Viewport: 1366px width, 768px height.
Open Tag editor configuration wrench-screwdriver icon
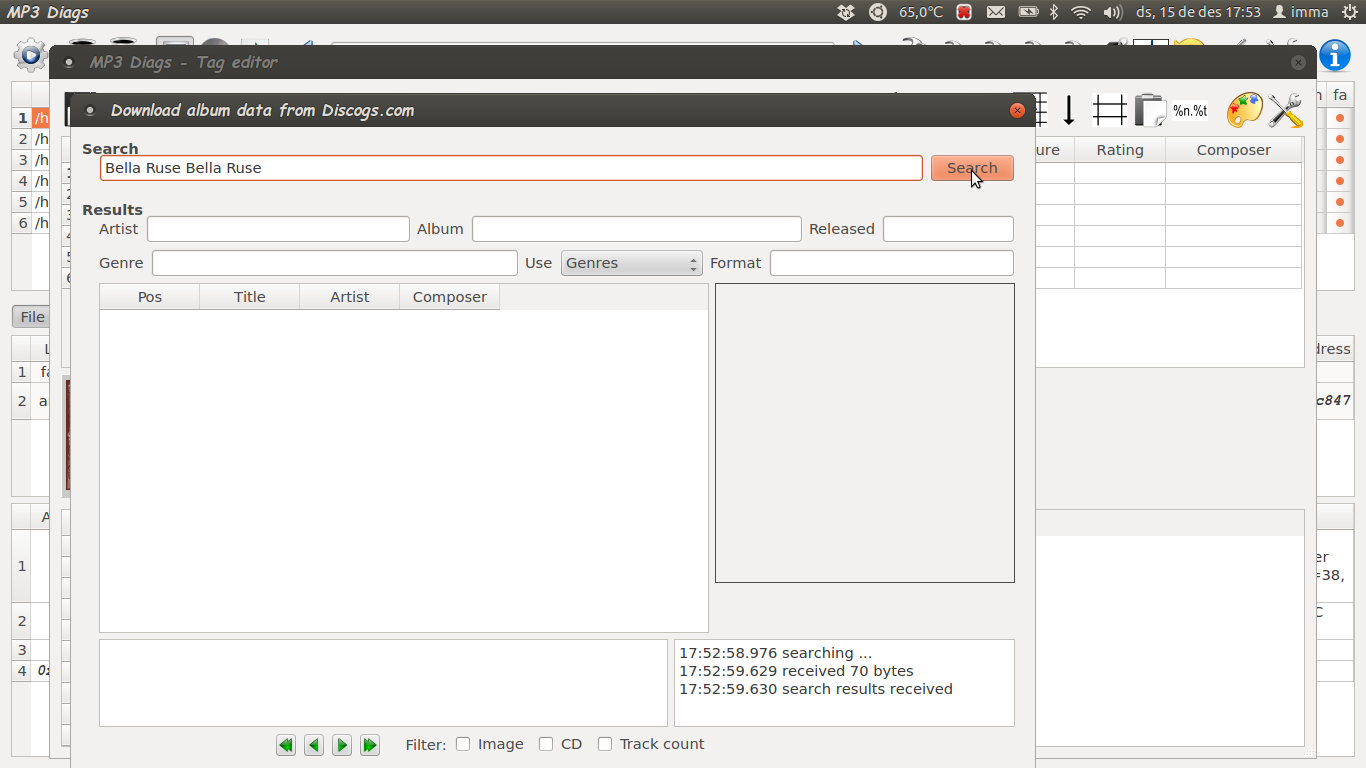1286,110
